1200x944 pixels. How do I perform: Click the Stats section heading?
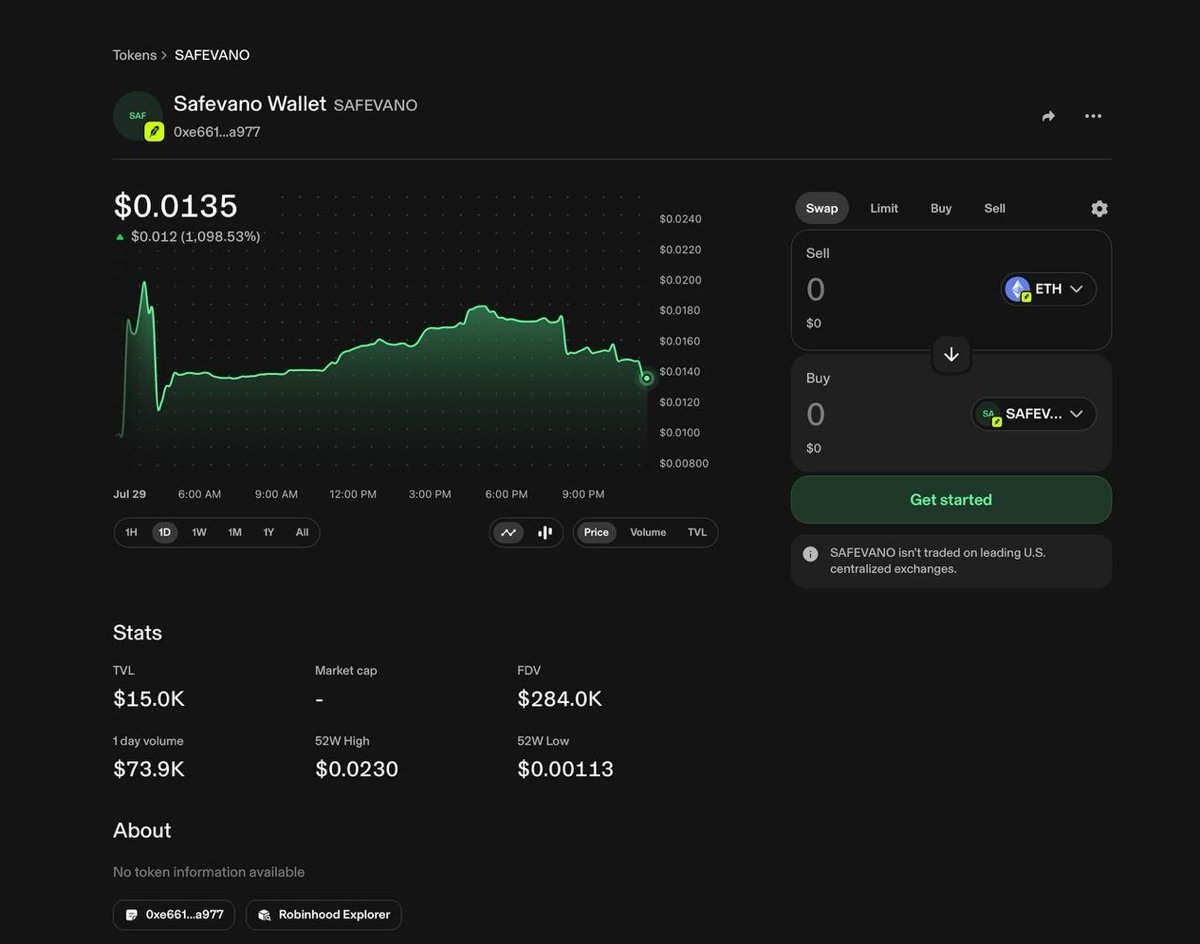click(x=137, y=633)
